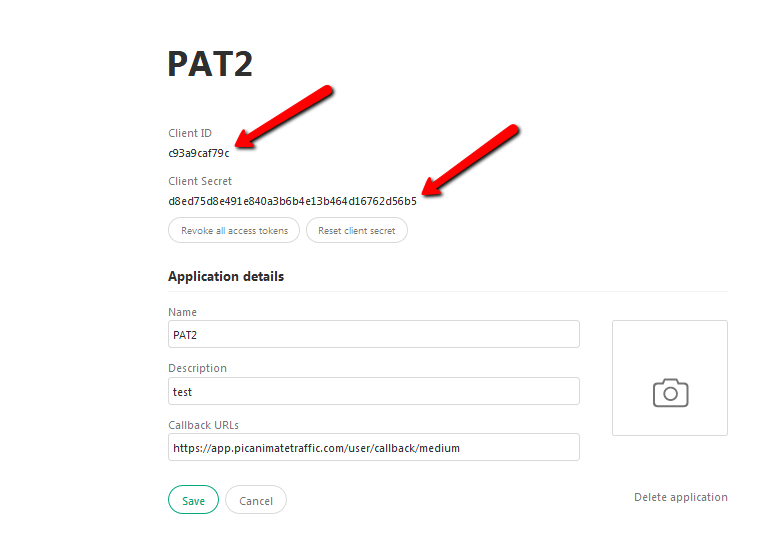Click the red arrow pointing at Client Secret

point(470,160)
